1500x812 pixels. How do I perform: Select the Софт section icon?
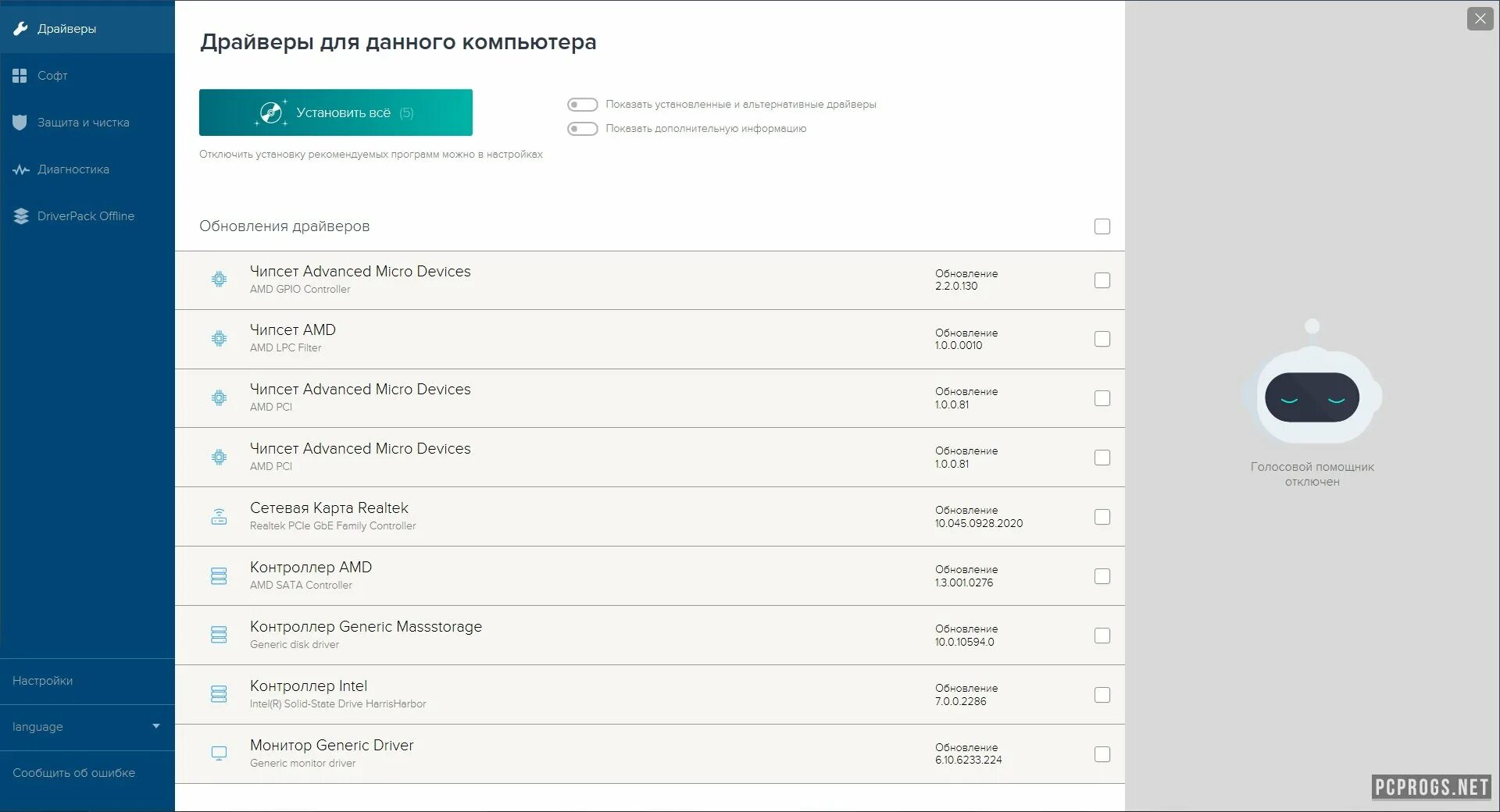19,76
